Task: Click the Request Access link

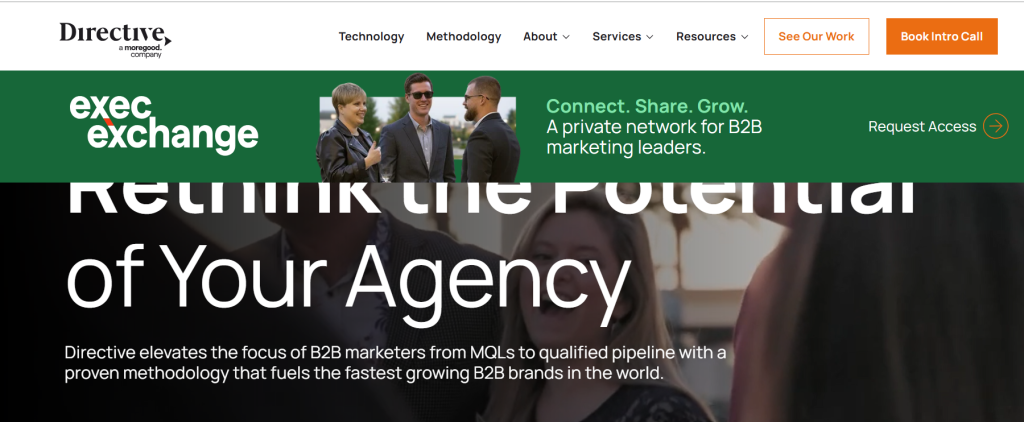Action: (x=922, y=127)
